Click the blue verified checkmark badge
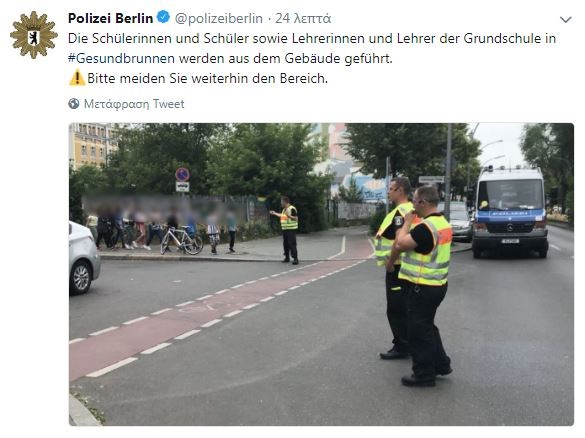This screenshot has height=438, width=585. click(163, 17)
